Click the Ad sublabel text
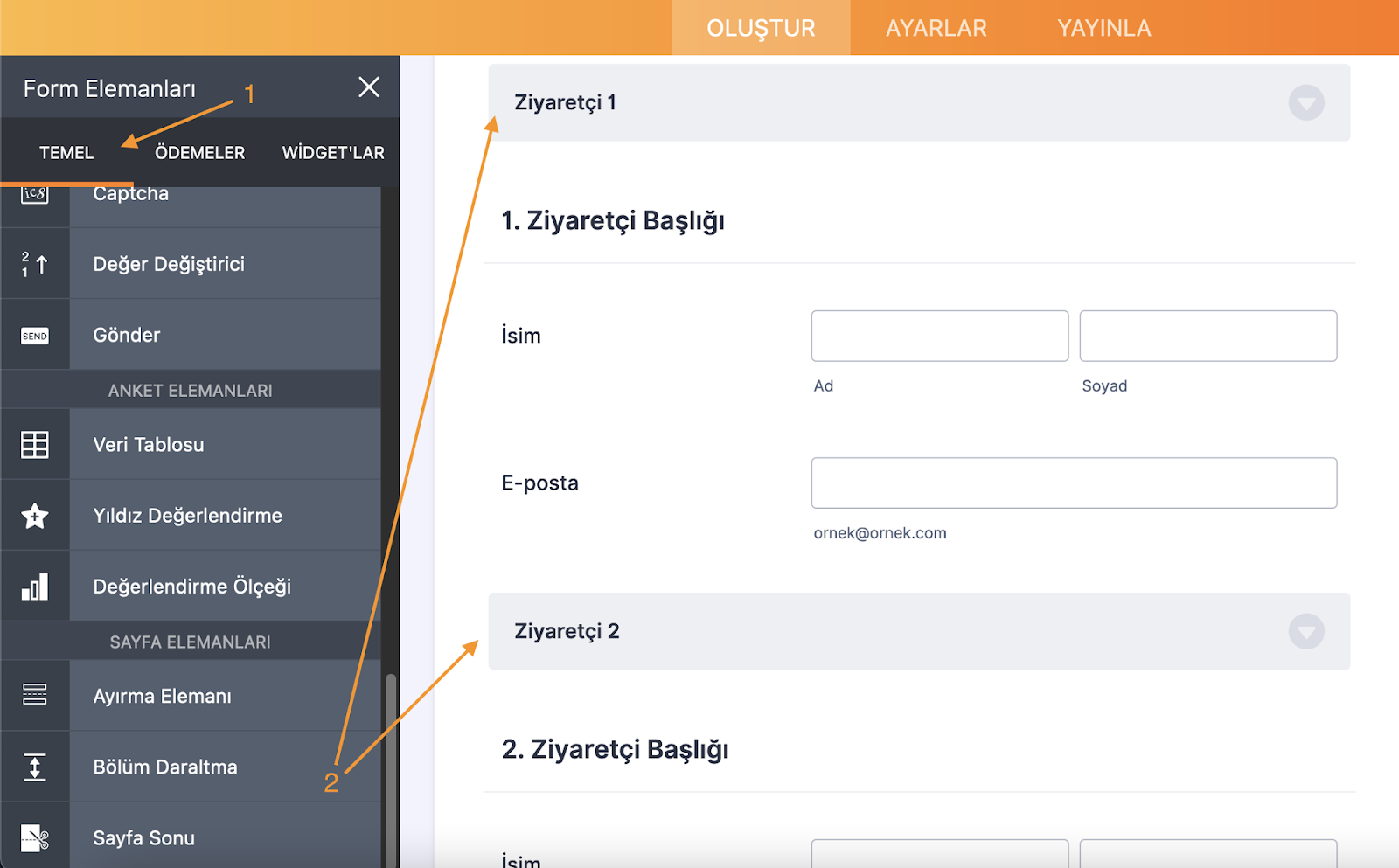Image resolution: width=1399 pixels, height=868 pixels. [824, 386]
